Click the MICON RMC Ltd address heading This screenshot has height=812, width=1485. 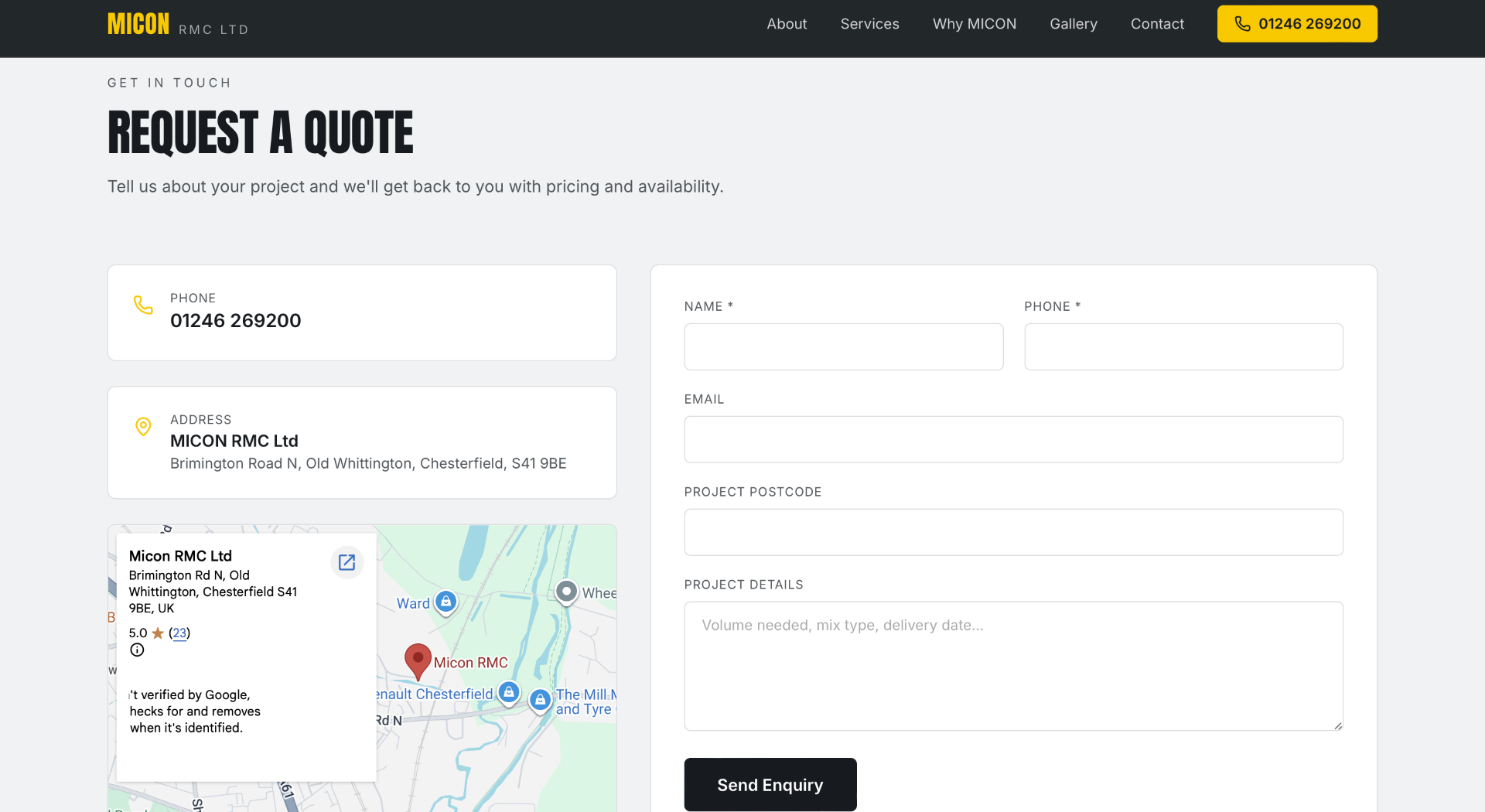tap(234, 441)
